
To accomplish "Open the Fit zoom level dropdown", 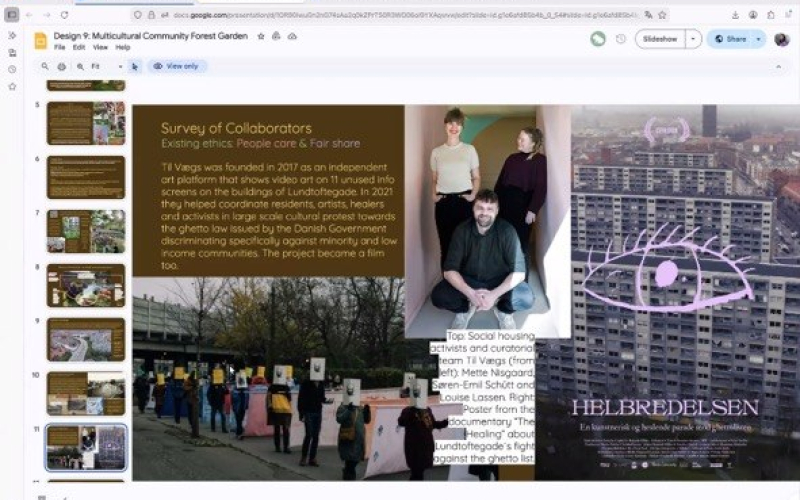I will [107, 66].
